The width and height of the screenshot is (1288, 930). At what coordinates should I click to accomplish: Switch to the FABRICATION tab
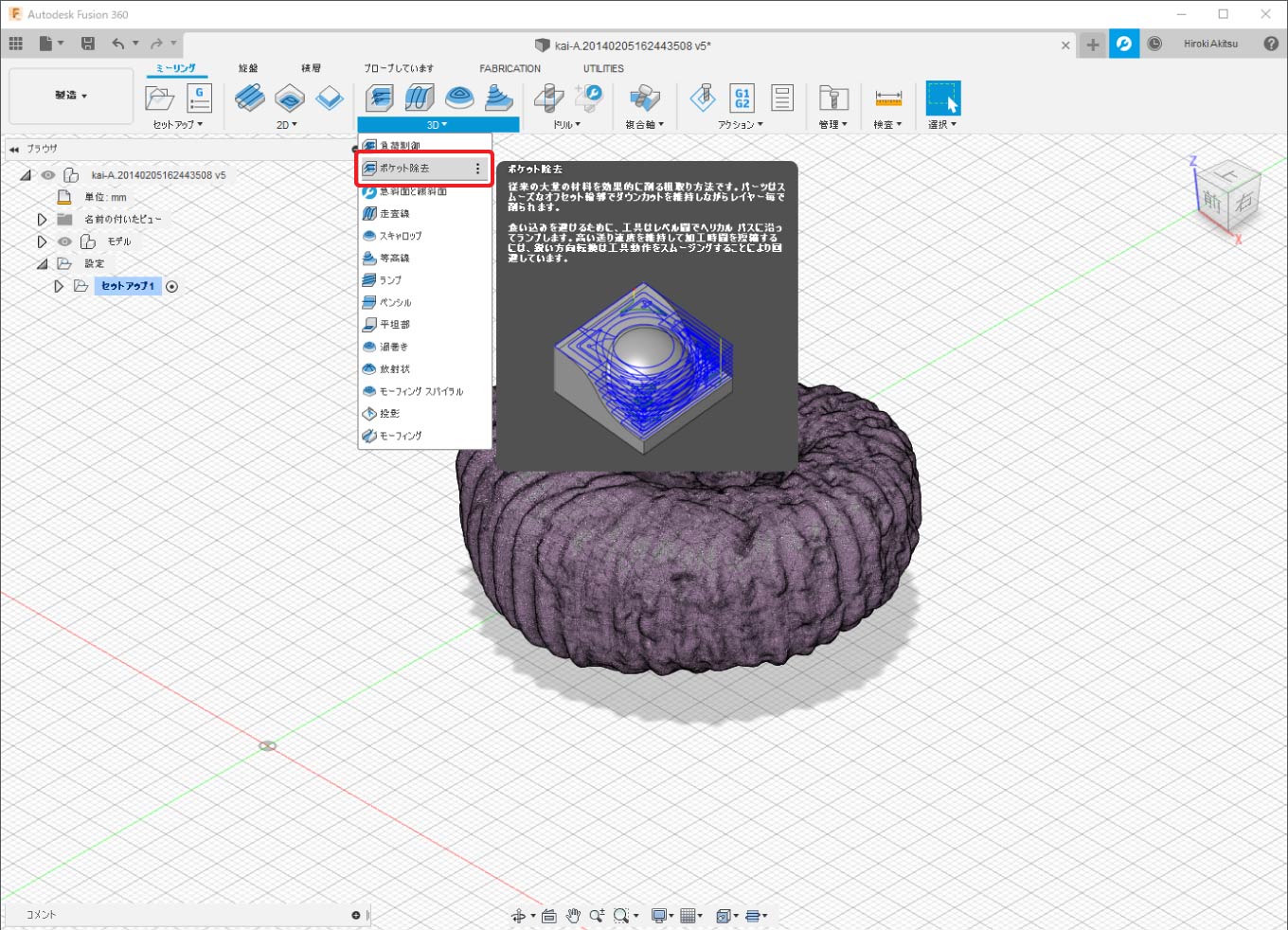click(x=510, y=68)
